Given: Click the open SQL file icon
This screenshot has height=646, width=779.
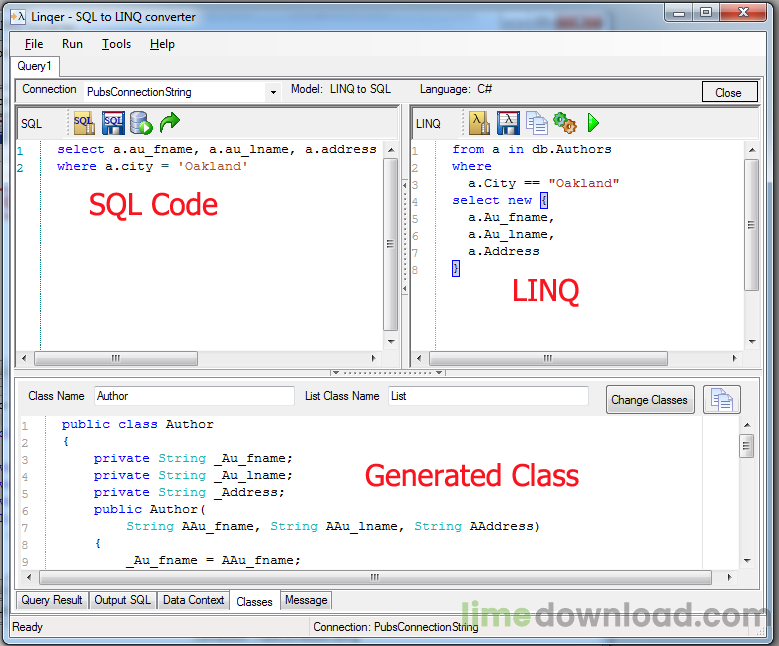Looking at the screenshot, I should pyautogui.click(x=83, y=123).
